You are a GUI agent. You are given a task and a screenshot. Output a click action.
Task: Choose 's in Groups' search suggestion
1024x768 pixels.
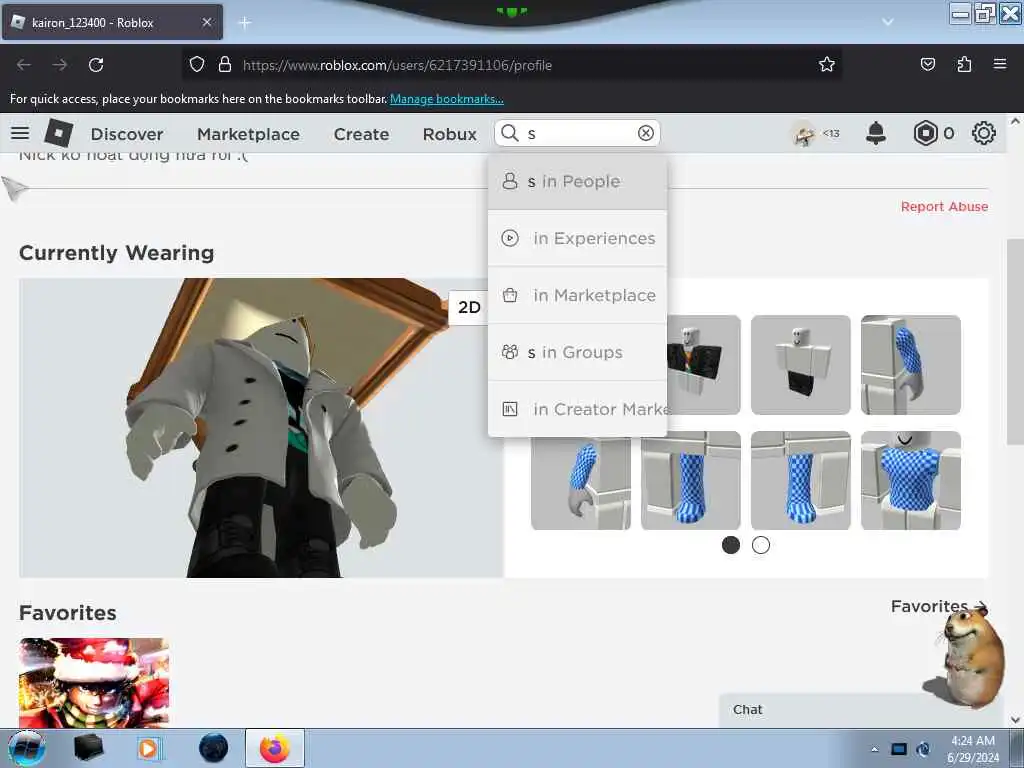[x=577, y=352]
